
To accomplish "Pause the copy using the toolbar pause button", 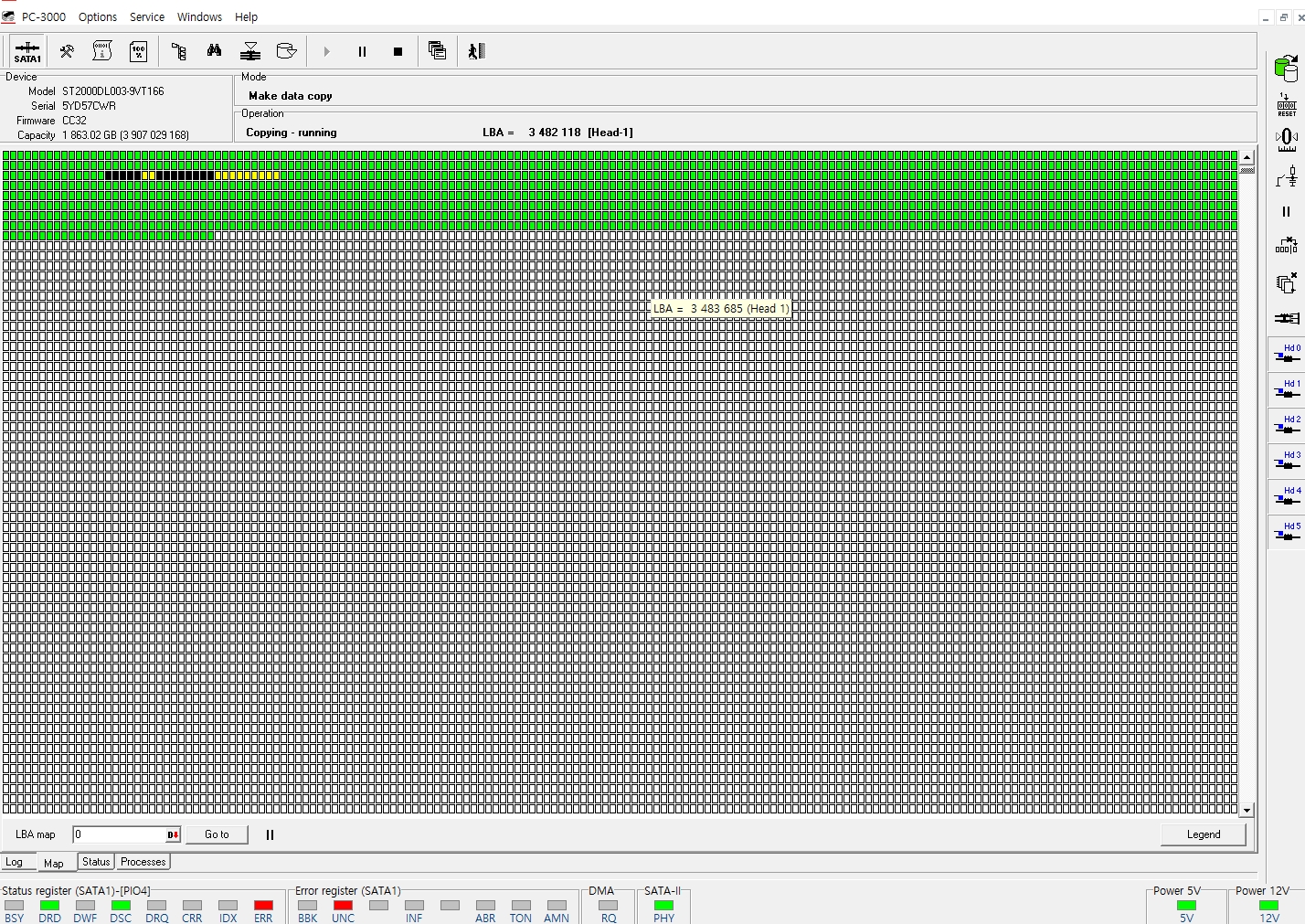I will 362,51.
